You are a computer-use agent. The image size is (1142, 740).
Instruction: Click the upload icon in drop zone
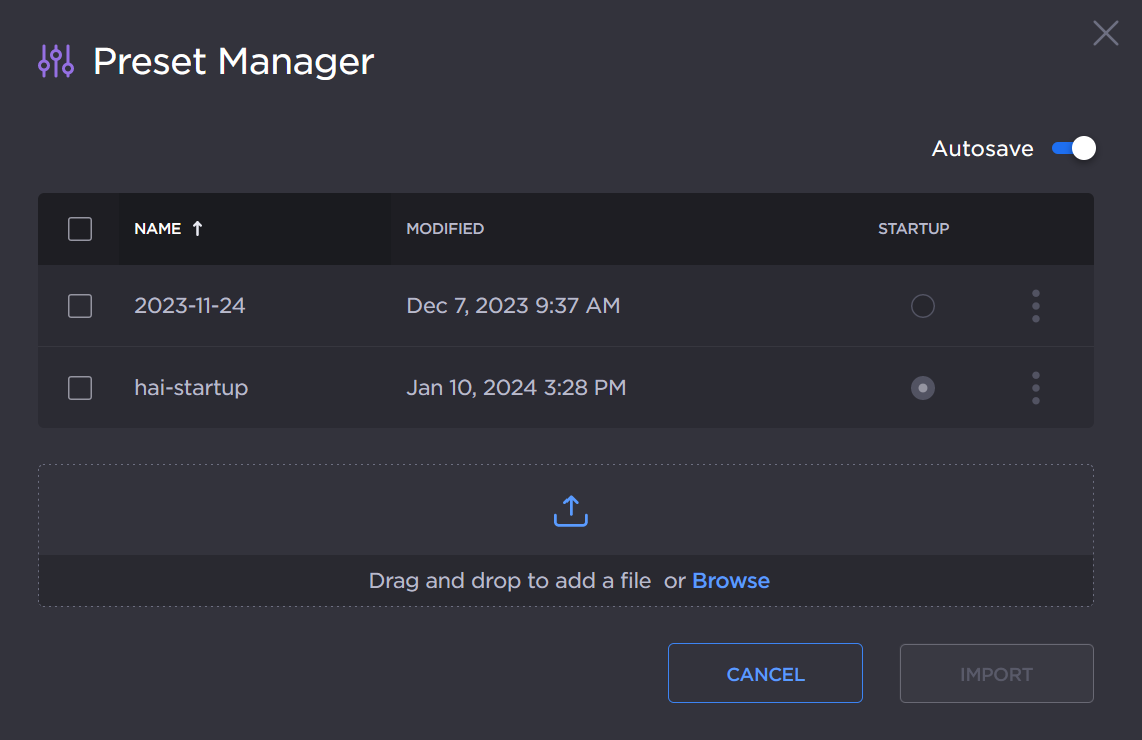tap(570, 511)
